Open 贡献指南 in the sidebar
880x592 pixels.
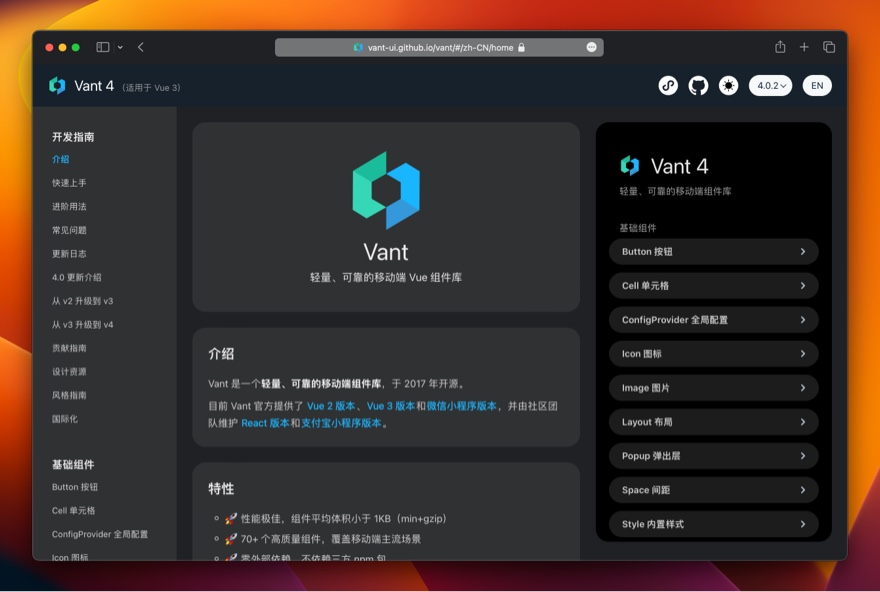tap(69, 348)
